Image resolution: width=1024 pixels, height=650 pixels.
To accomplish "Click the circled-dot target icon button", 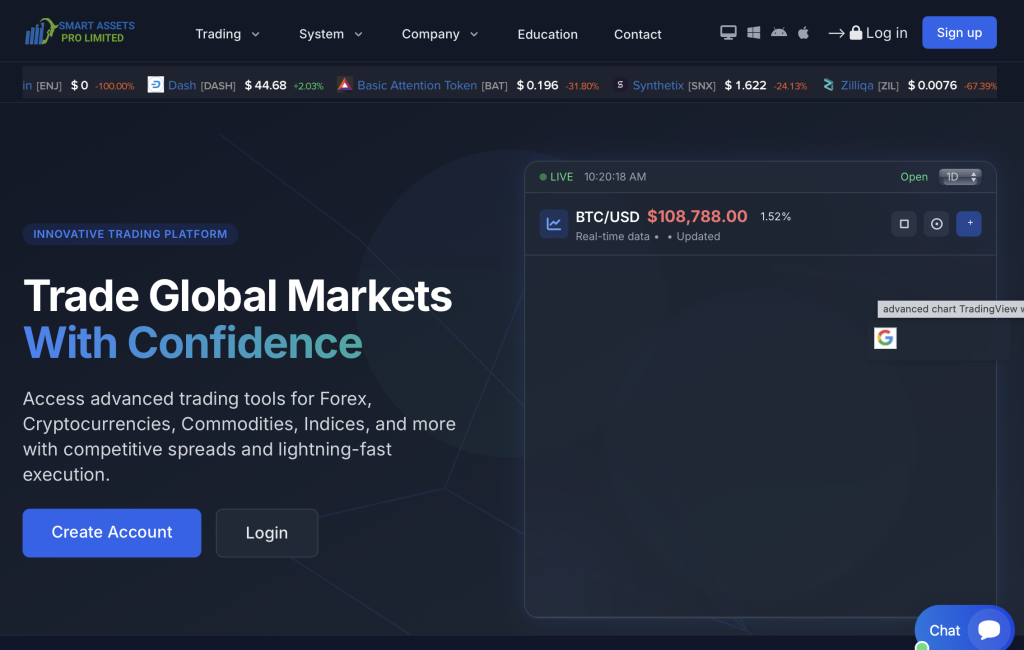I will point(937,224).
